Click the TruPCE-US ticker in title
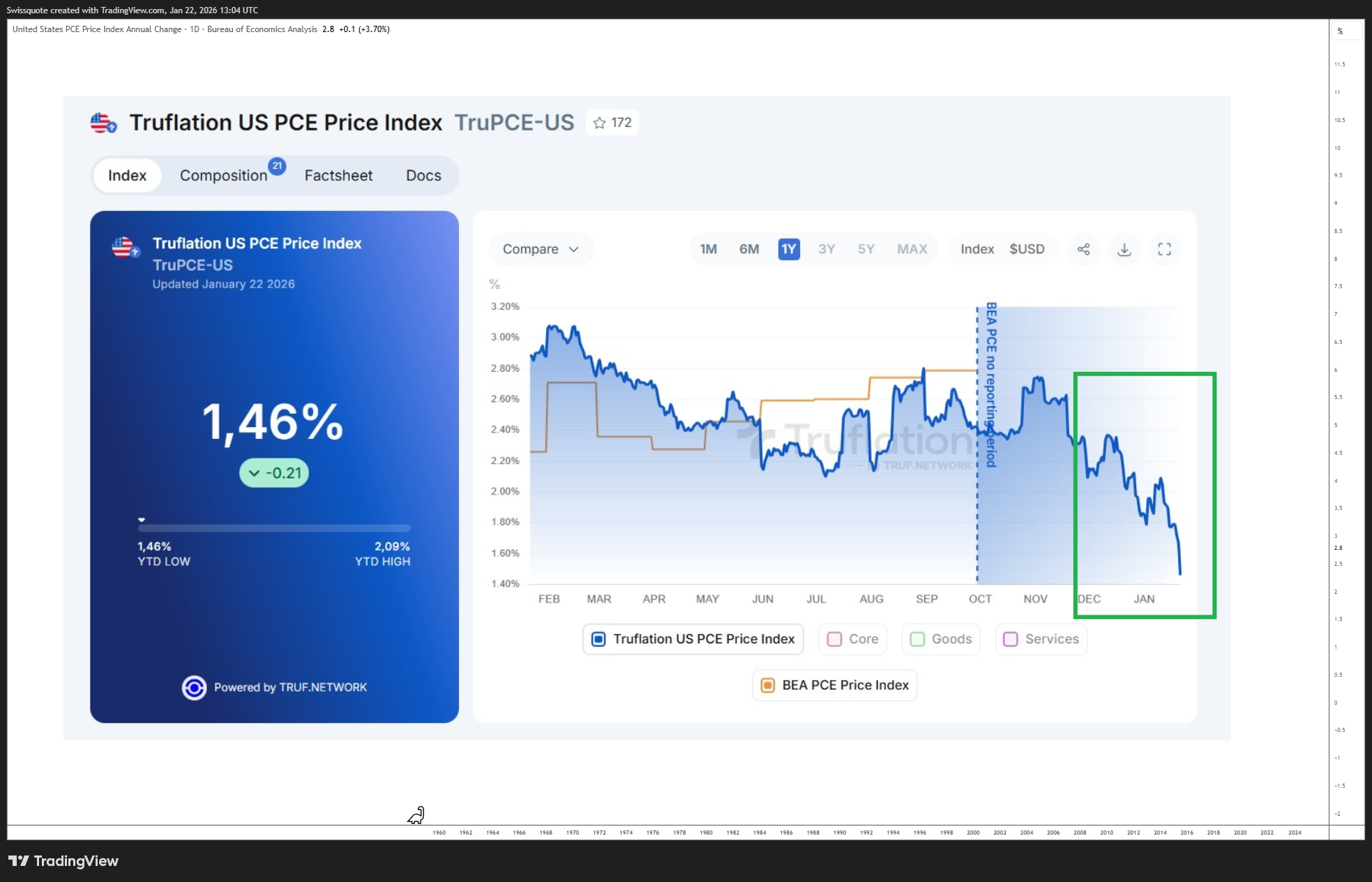The image size is (1372, 882). click(x=514, y=123)
